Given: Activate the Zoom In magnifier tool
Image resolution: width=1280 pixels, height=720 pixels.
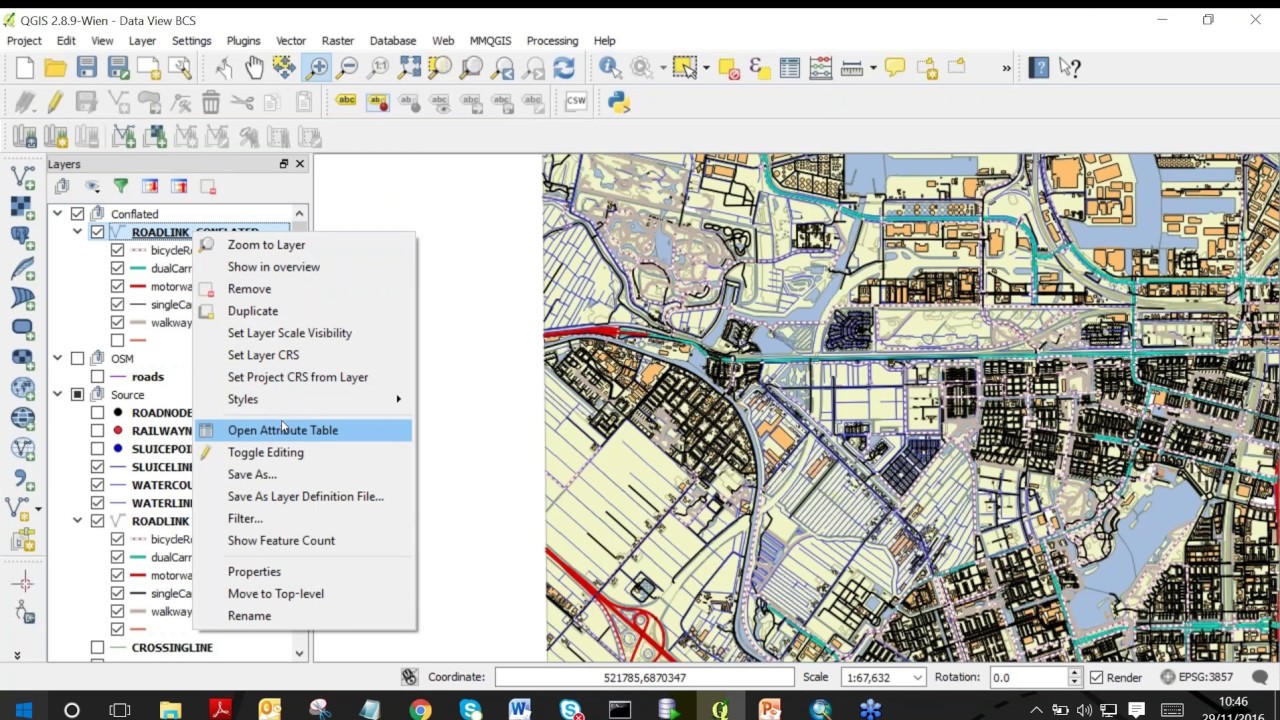Looking at the screenshot, I should pos(316,68).
